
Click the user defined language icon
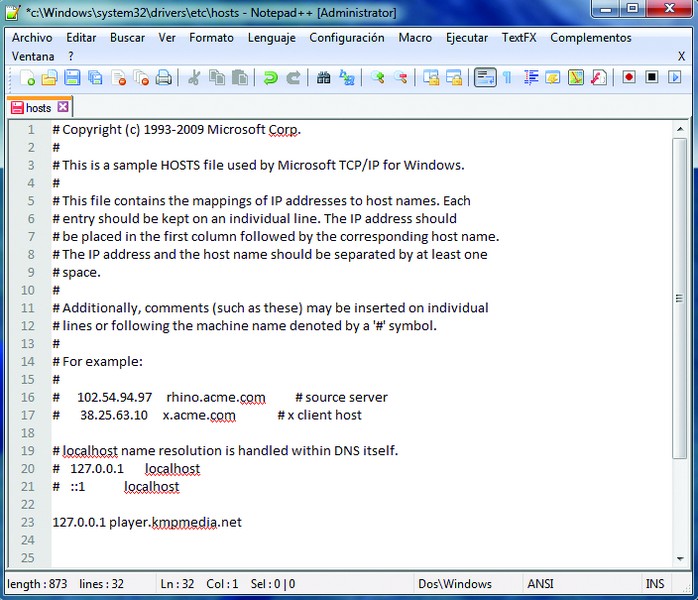552,78
